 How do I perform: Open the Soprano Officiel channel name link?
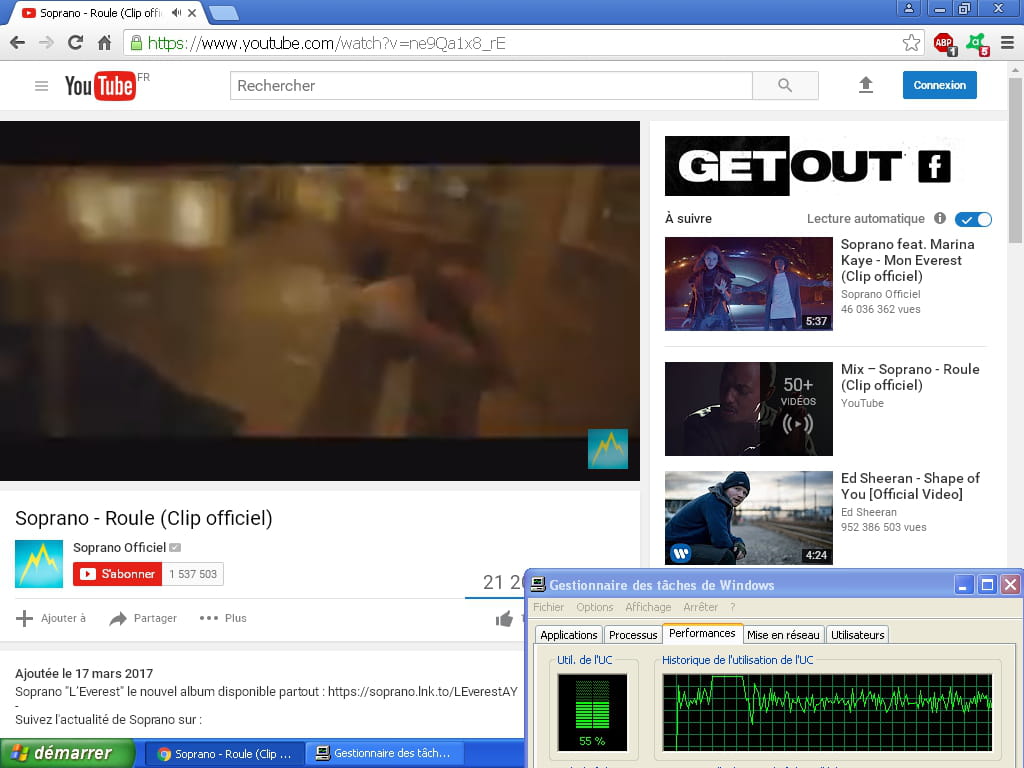[x=120, y=547]
